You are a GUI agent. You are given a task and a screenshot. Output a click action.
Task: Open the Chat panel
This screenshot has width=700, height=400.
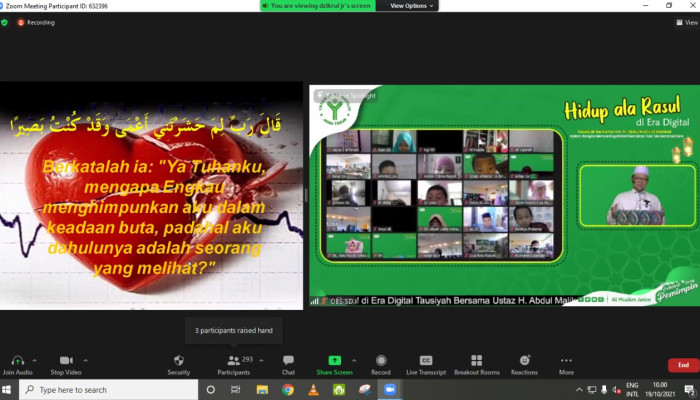point(288,361)
